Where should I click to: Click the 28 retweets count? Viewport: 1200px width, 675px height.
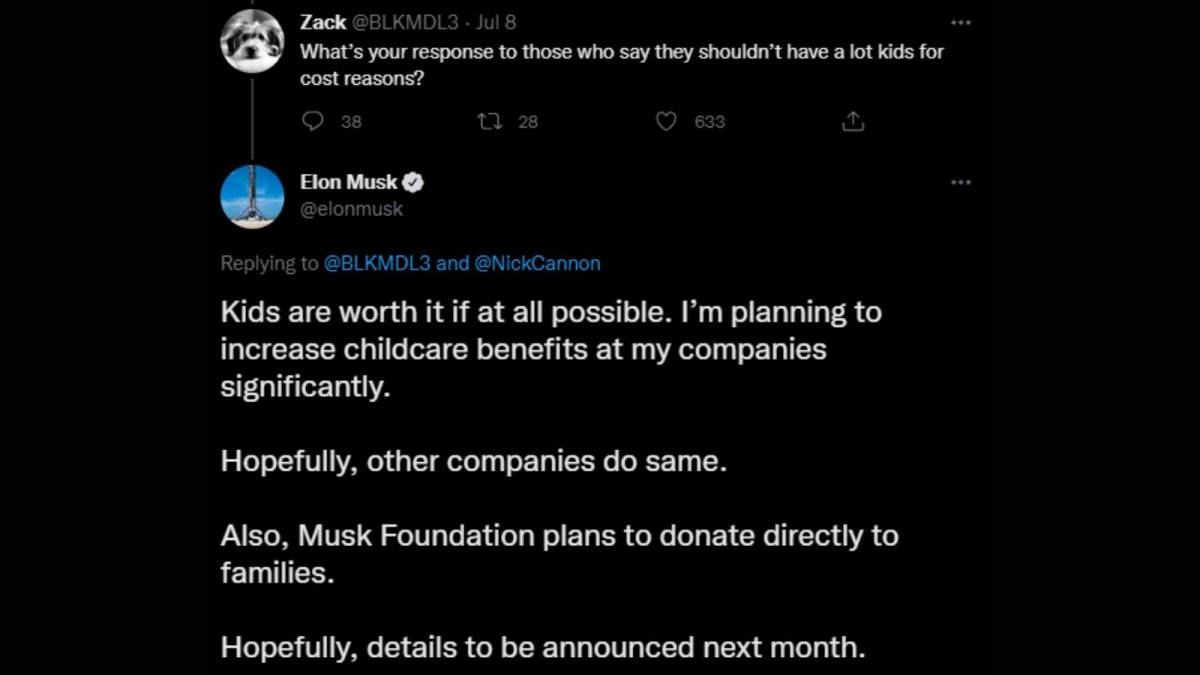point(528,122)
